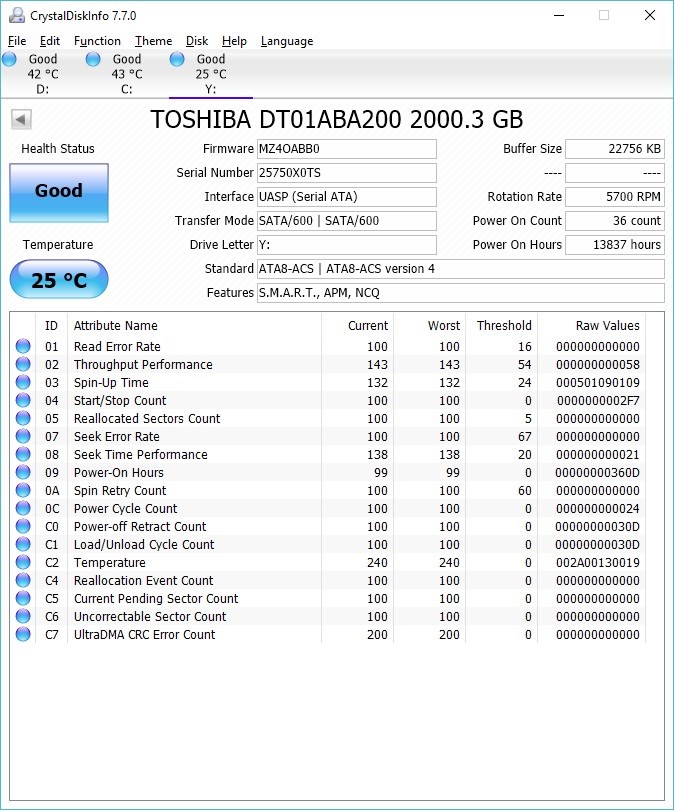This screenshot has width=675, height=812.
Task: Open the Function menu
Action: (x=97, y=41)
